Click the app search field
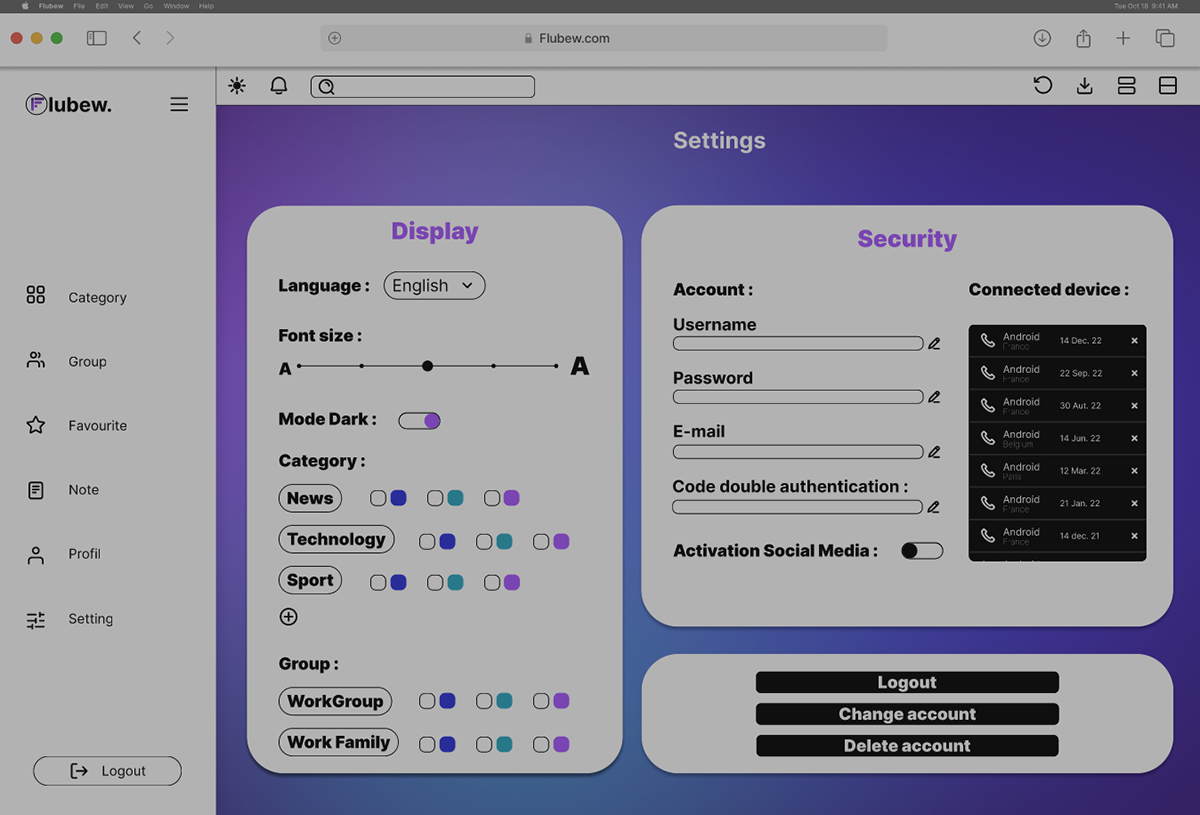The width and height of the screenshot is (1200, 815). click(x=423, y=87)
